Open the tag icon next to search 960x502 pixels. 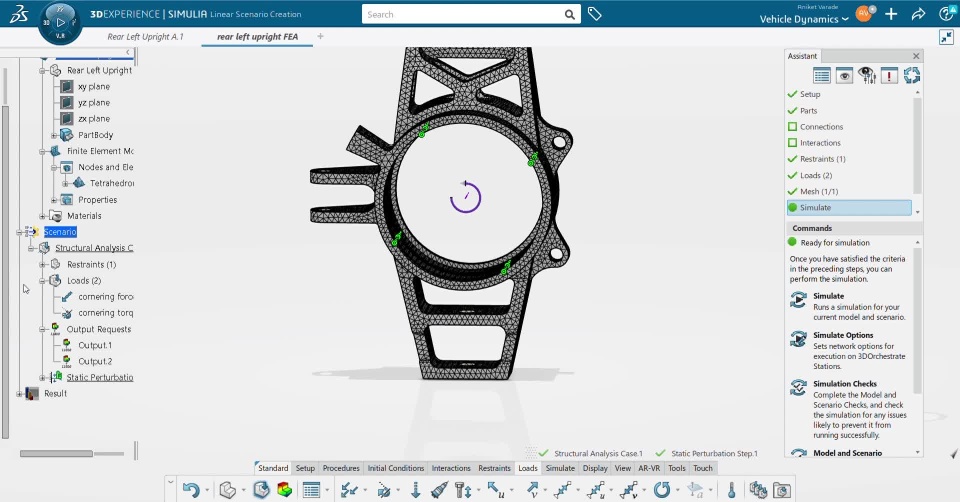[594, 13]
